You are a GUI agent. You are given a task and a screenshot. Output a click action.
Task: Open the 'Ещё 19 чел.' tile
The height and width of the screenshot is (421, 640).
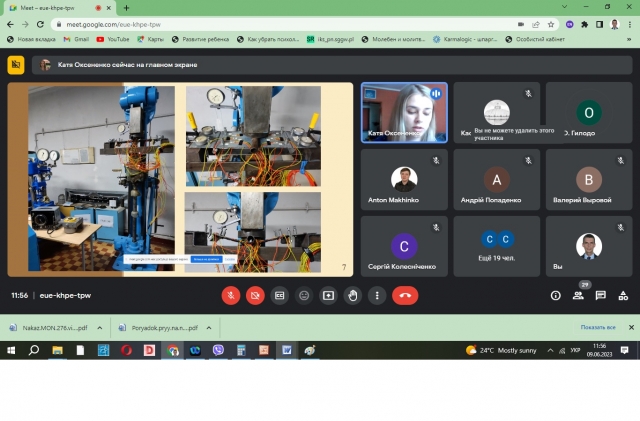pos(497,246)
